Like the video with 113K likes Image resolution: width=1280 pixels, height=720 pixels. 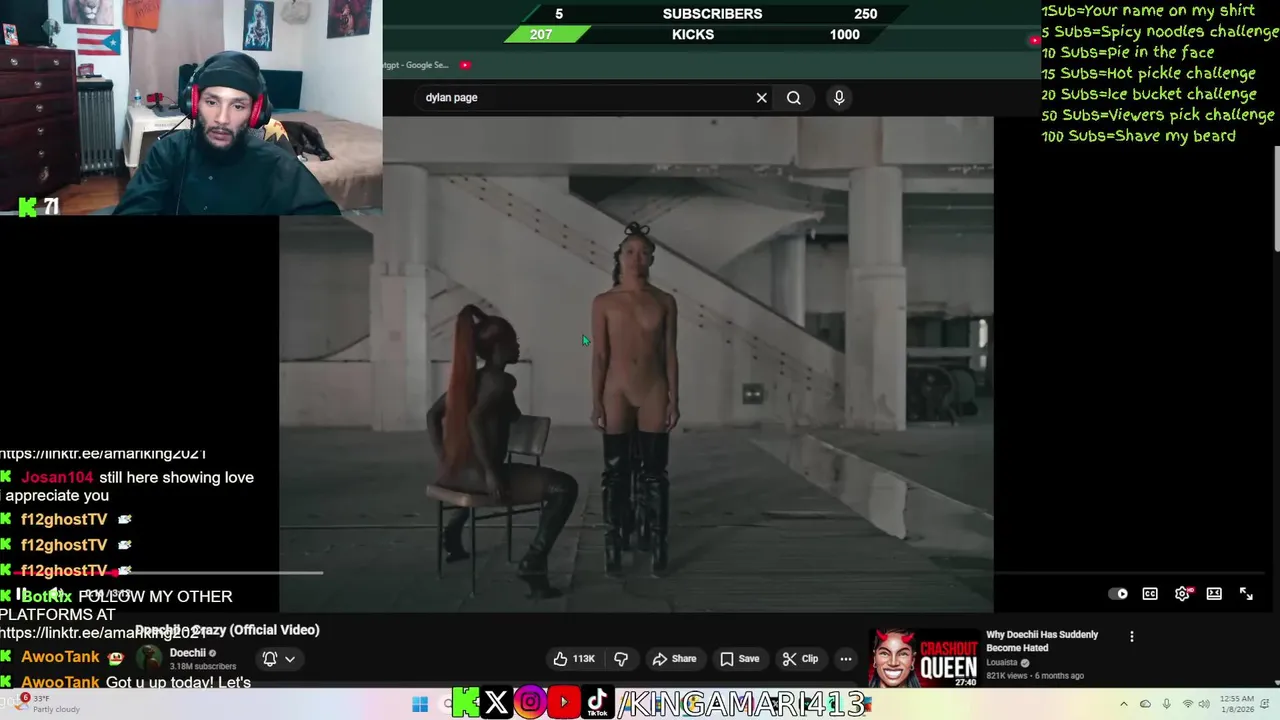pos(573,659)
